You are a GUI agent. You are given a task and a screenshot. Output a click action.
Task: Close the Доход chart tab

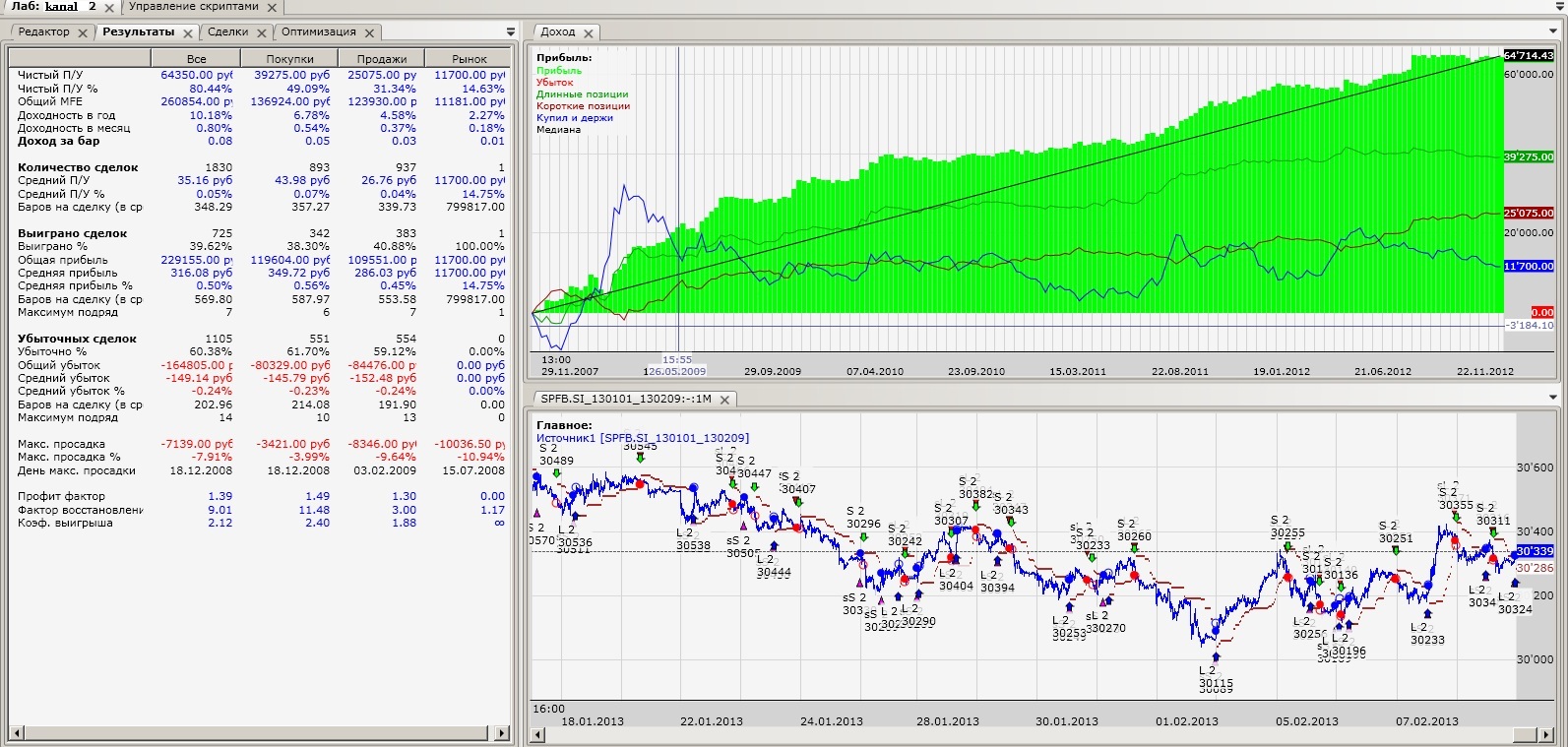tap(589, 32)
